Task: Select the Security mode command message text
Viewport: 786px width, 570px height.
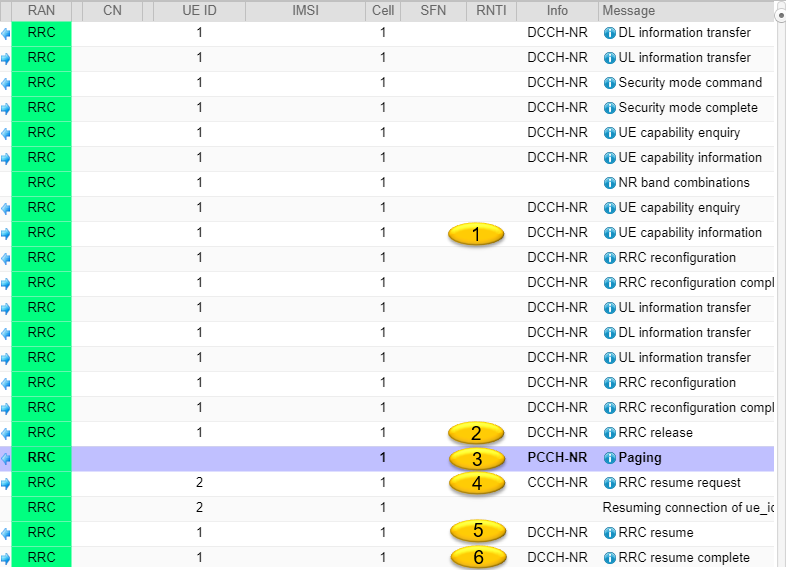Action: click(x=690, y=83)
